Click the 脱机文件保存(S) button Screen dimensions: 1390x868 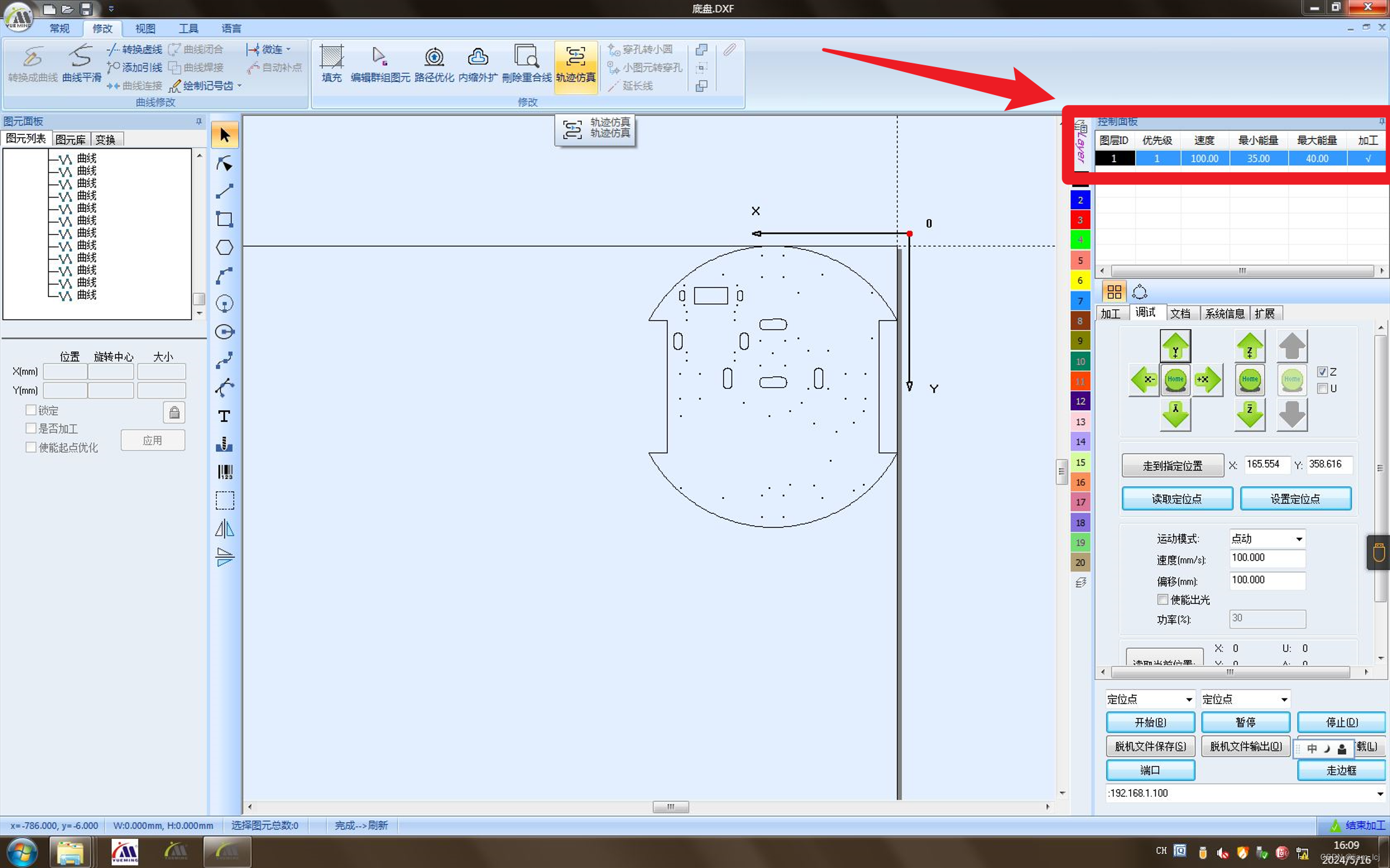[1150, 746]
